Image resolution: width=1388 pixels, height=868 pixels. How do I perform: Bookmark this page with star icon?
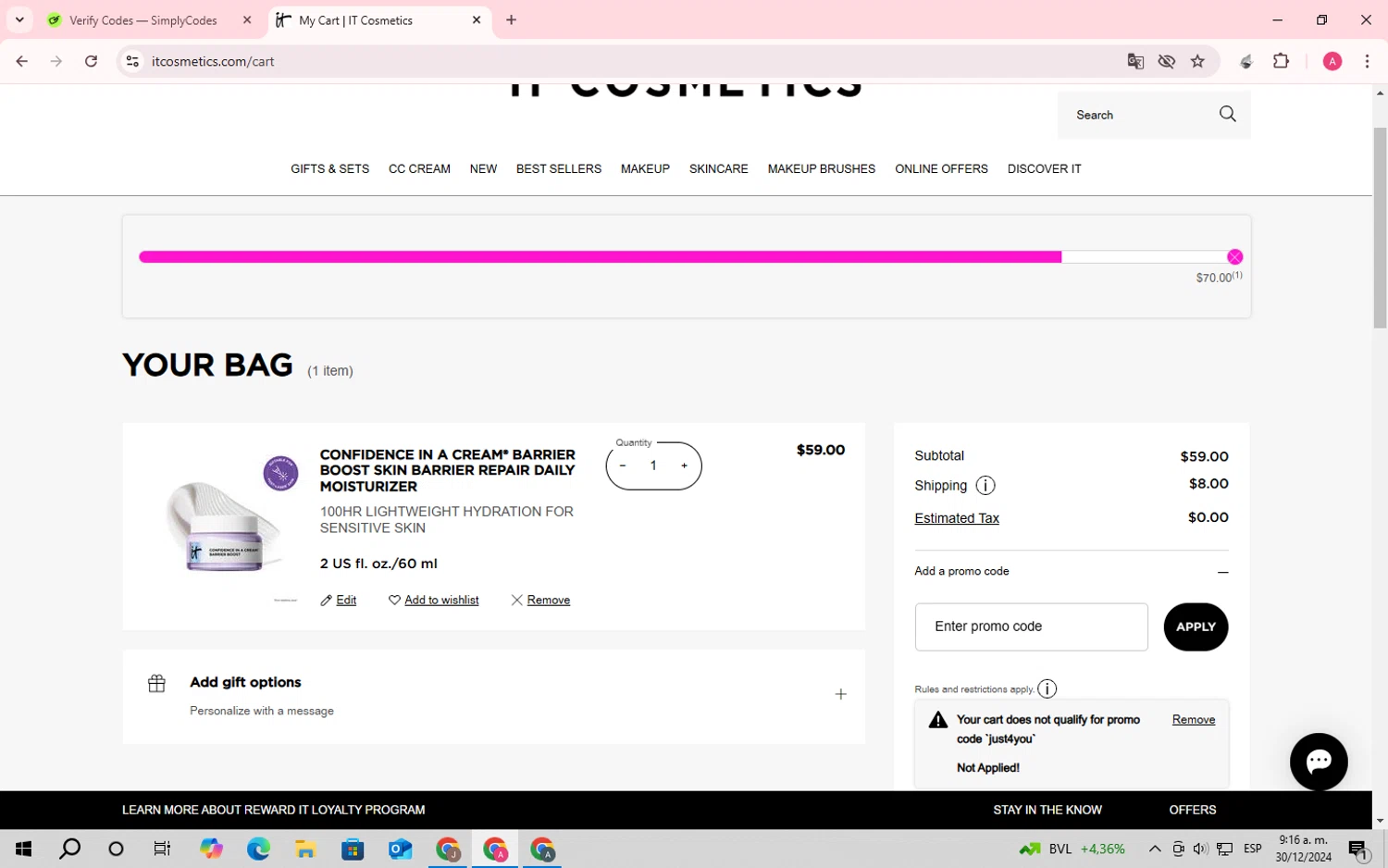tap(1197, 61)
